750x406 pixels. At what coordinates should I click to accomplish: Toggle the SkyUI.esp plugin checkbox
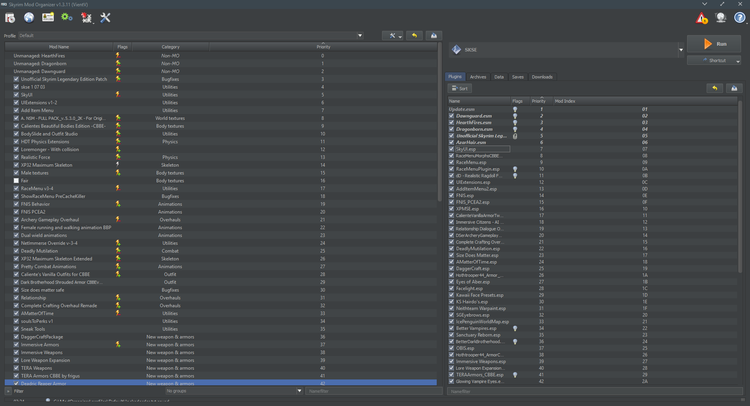coord(452,149)
